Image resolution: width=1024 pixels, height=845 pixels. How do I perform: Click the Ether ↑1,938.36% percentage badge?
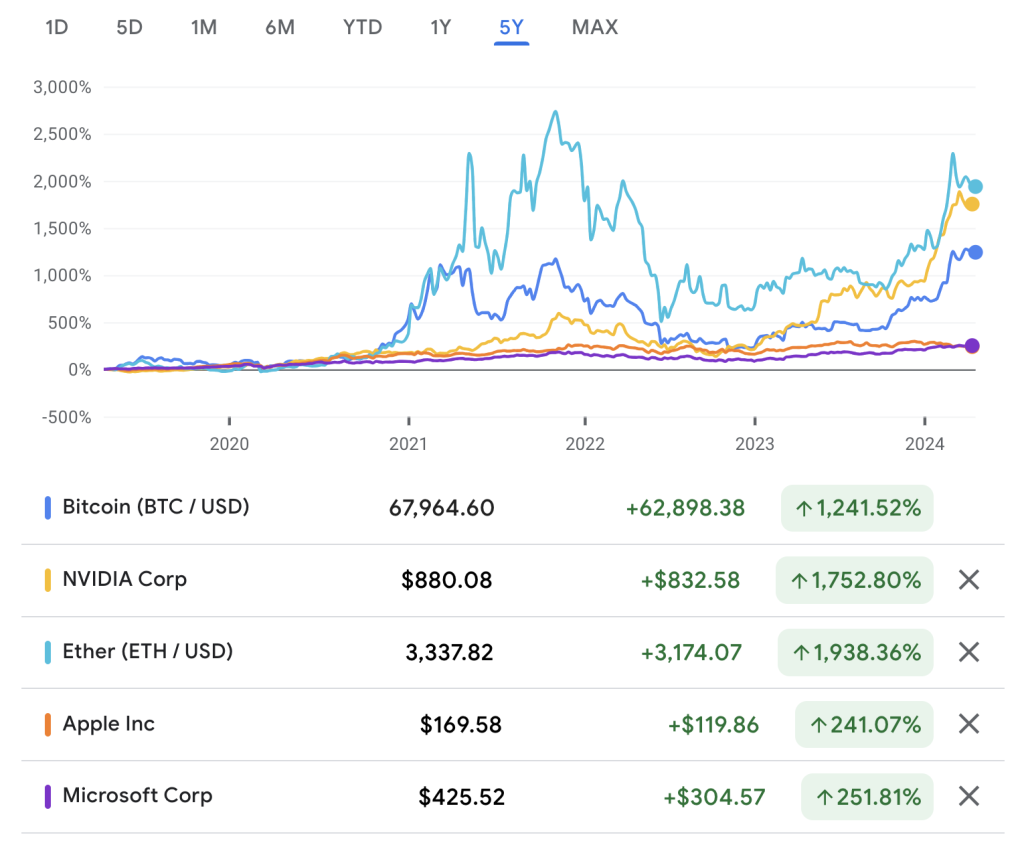[x=857, y=652]
